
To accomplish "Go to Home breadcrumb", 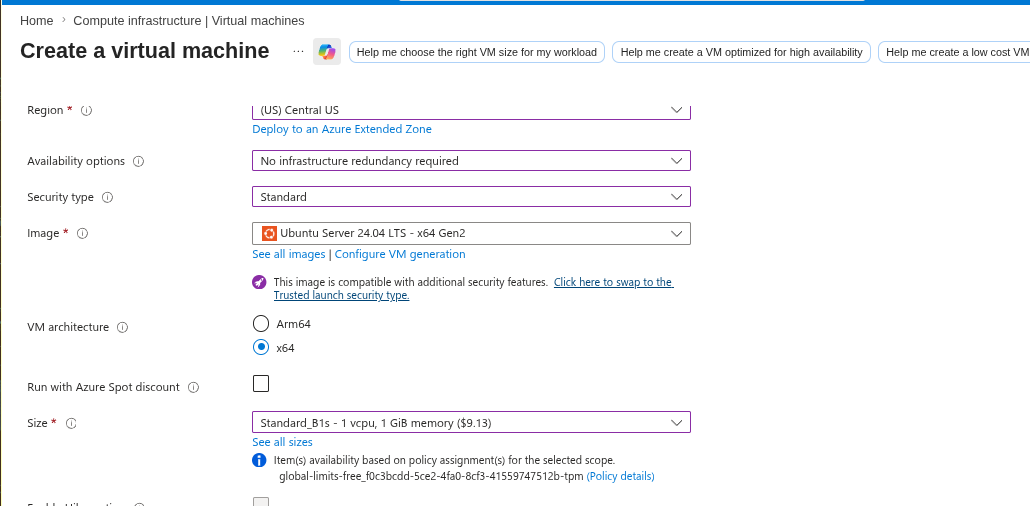I will click(37, 21).
